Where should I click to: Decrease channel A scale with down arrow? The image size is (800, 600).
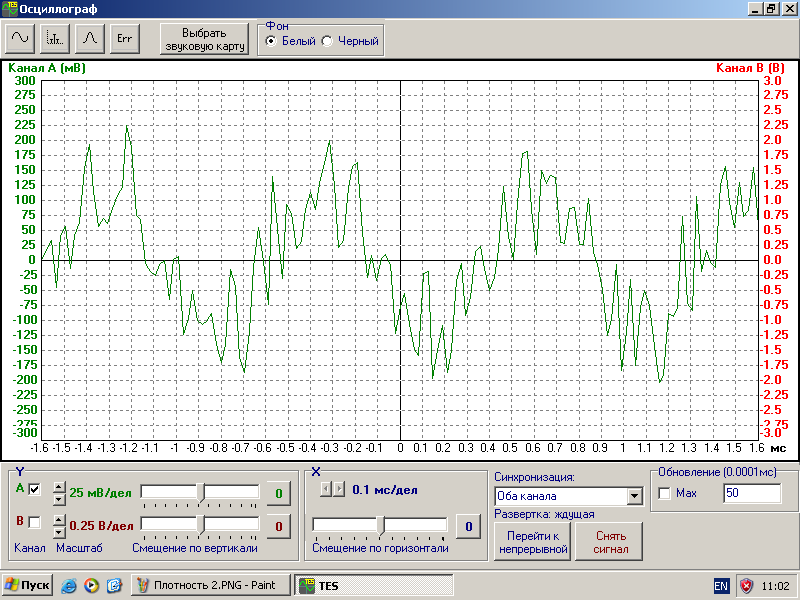pyautogui.click(x=59, y=499)
